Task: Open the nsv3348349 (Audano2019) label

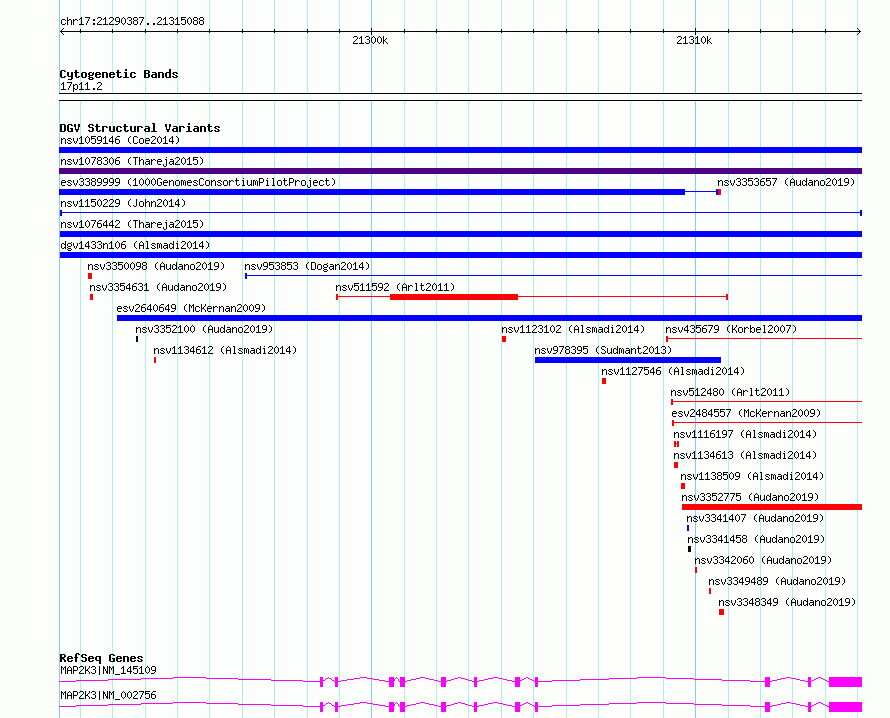Action: click(787, 602)
